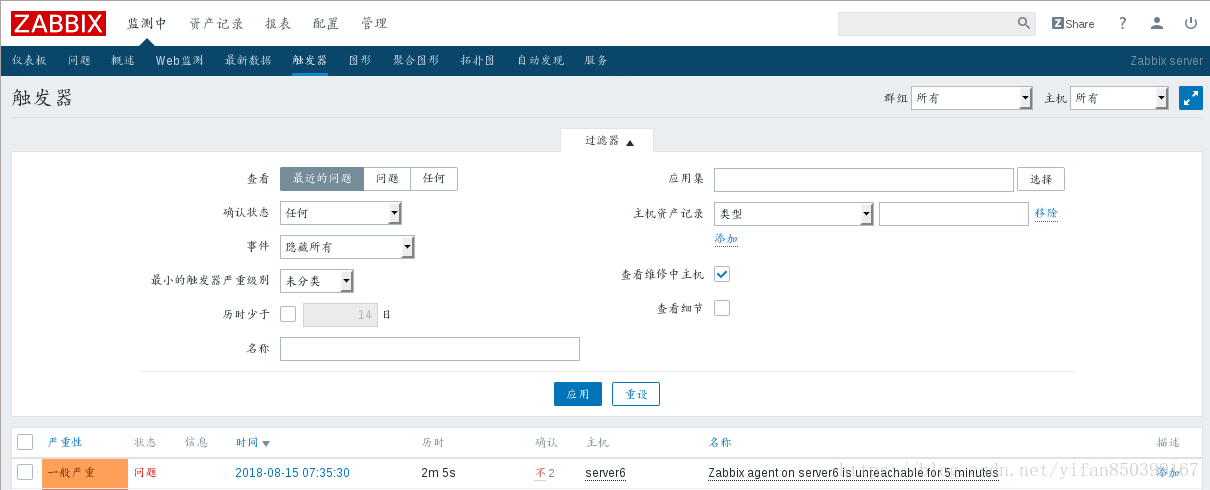Click the 移除 link

tap(1046, 213)
